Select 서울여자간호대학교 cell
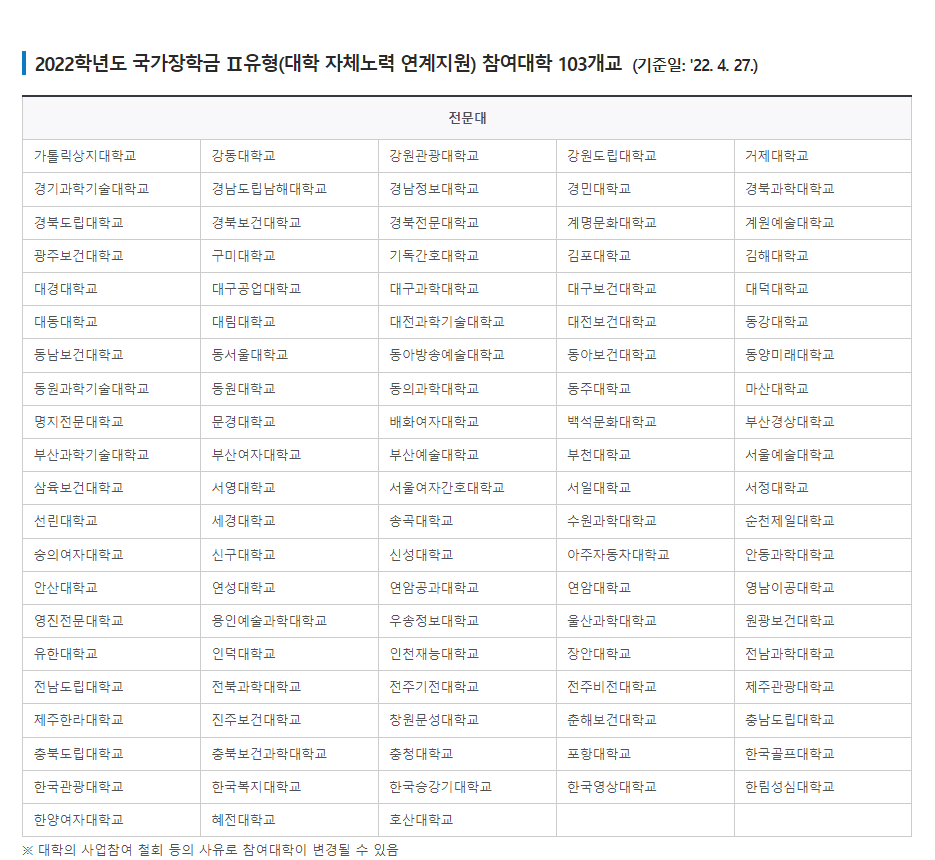The height and width of the screenshot is (860, 935). click(x=467, y=488)
